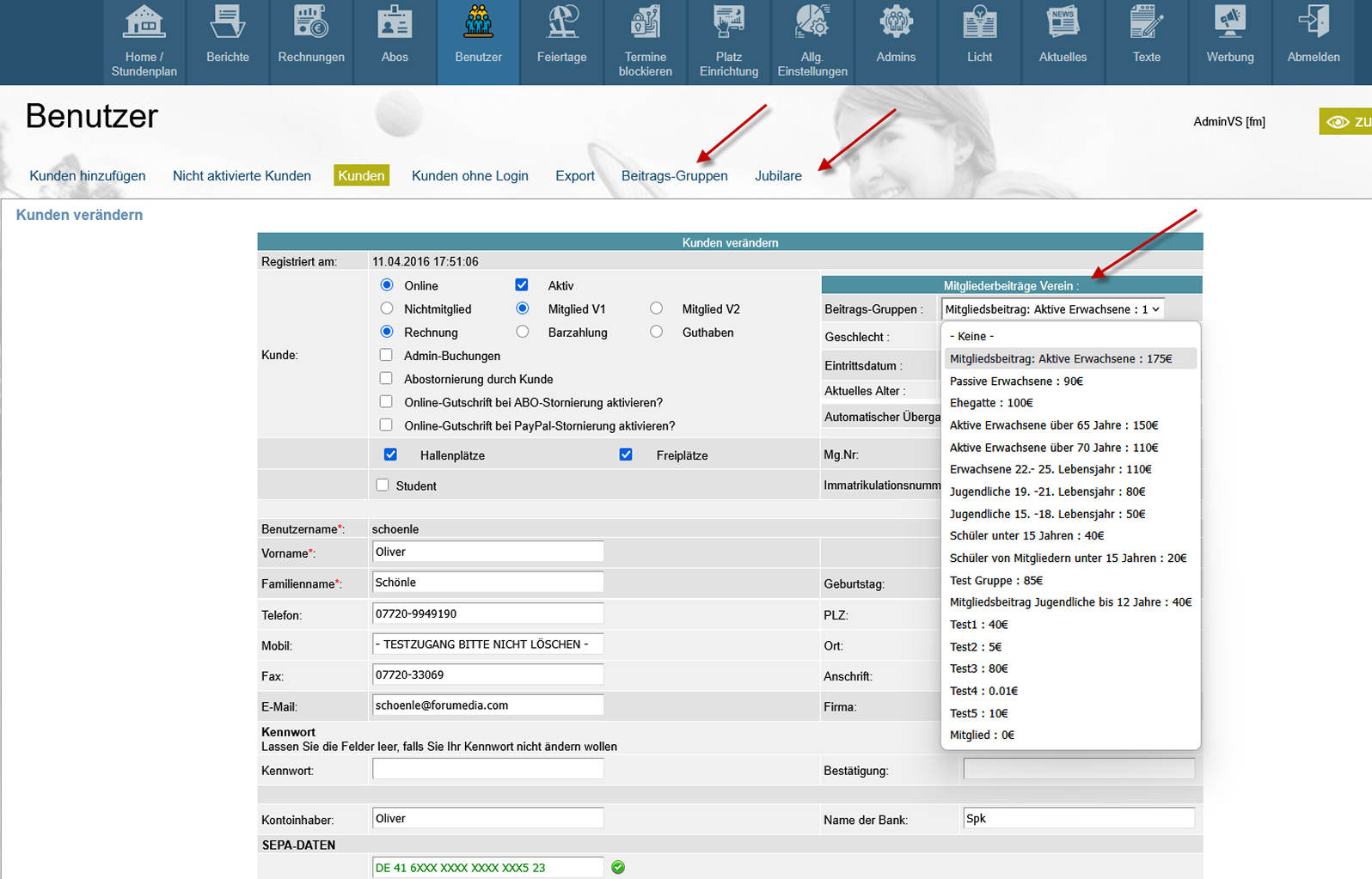Open Feiertage holidays icon
The width and height of the screenshot is (1372, 879).
pyautogui.click(x=561, y=23)
